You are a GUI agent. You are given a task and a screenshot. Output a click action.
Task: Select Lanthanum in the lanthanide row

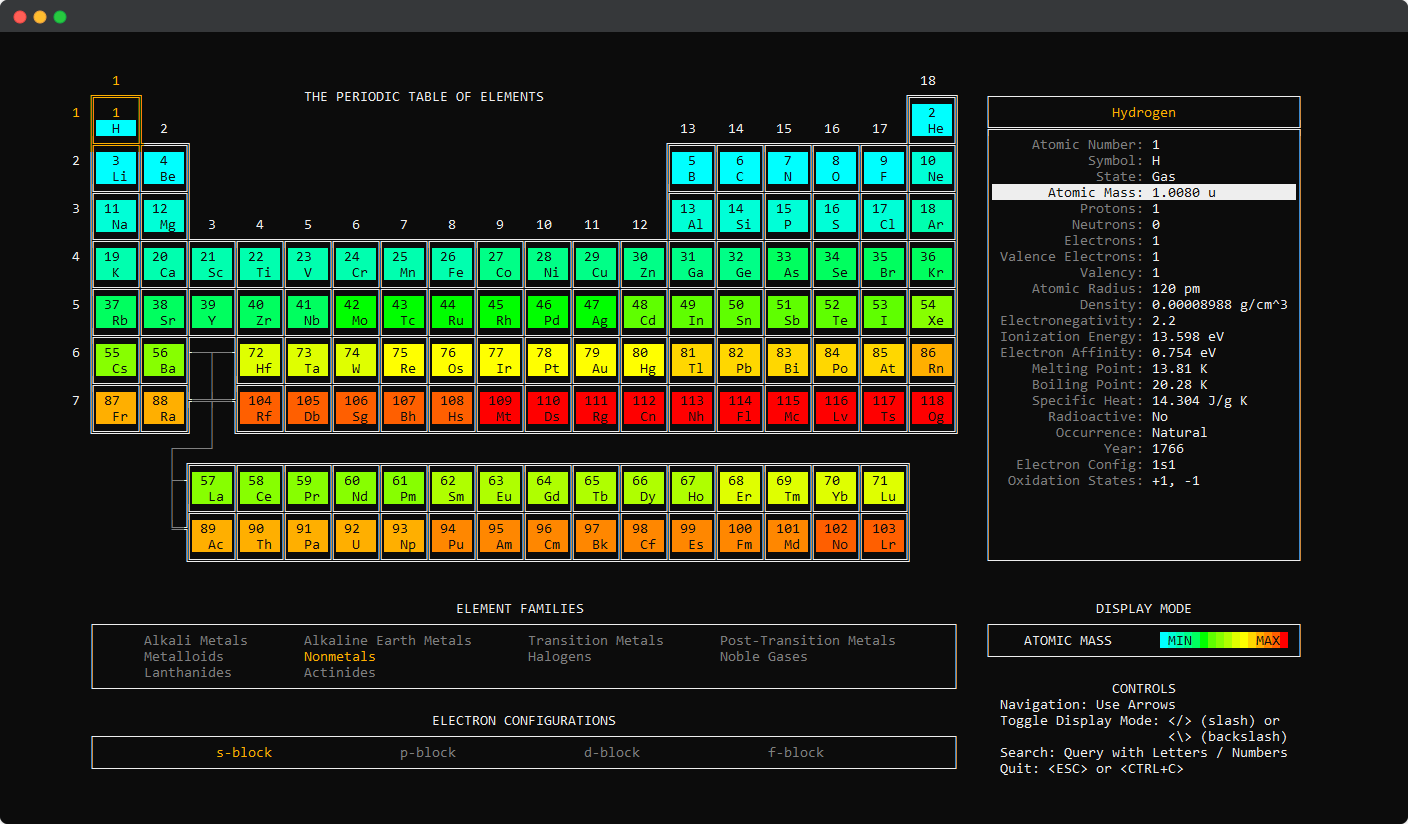pyautogui.click(x=212, y=487)
